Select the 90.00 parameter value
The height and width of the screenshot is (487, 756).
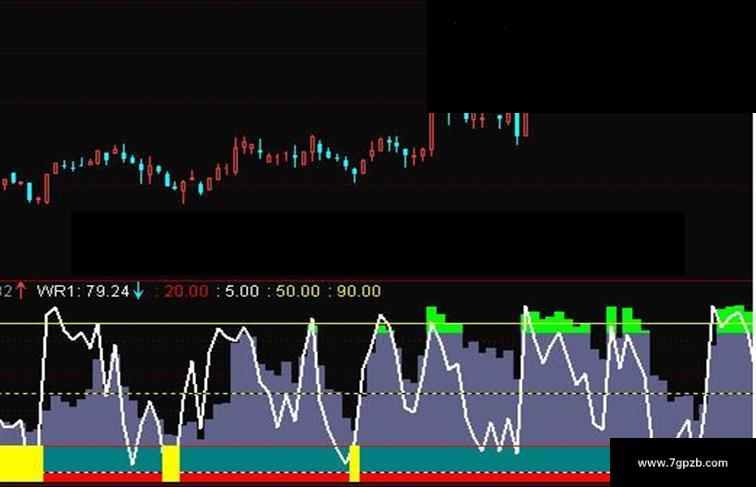tap(359, 291)
